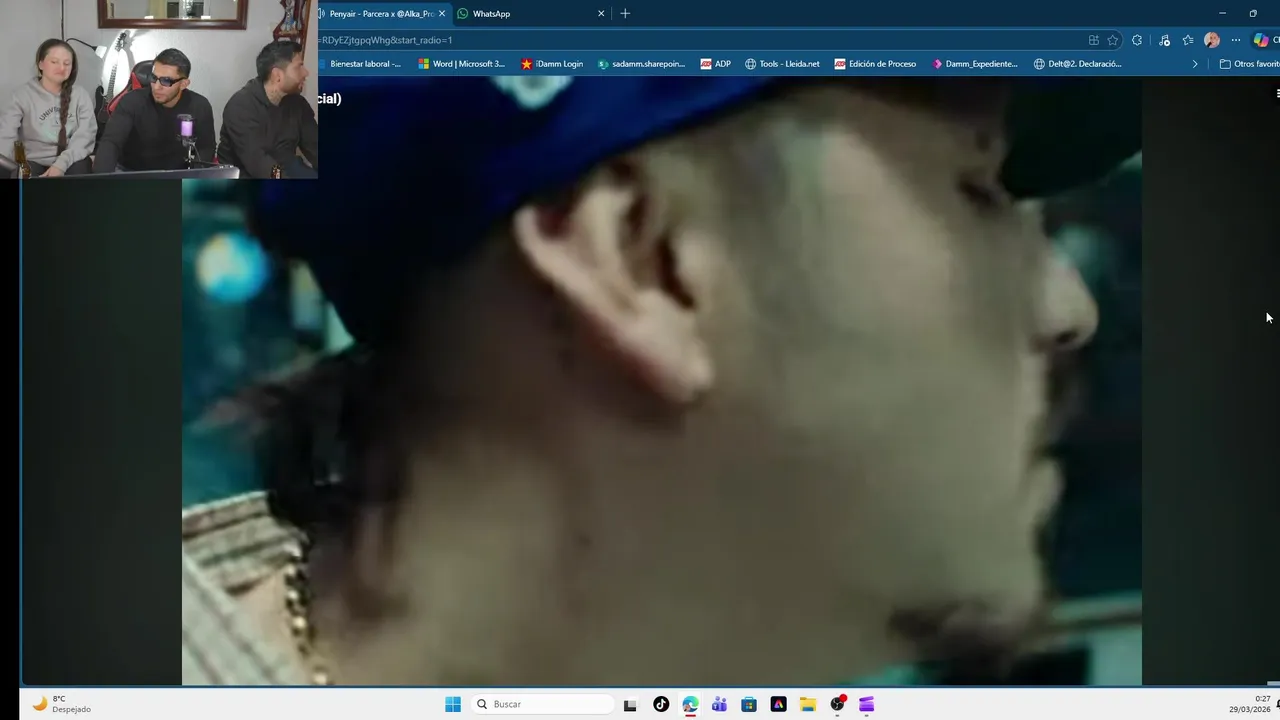The image size is (1280, 720).
Task: Open the purple striped taskbar app icon
Action: pyautogui.click(x=867, y=704)
